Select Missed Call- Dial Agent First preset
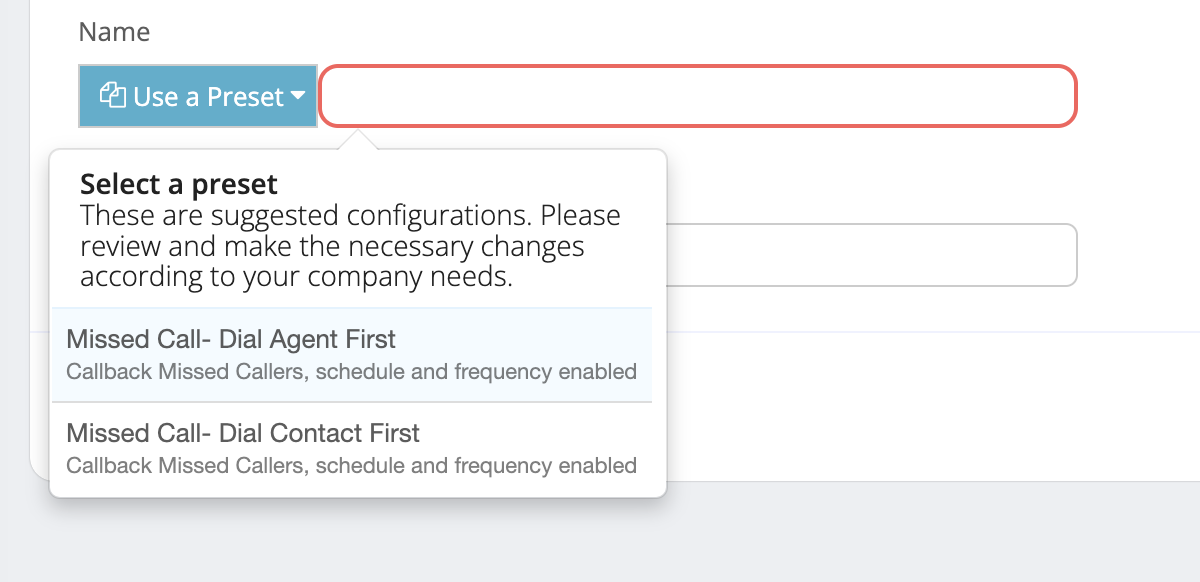 (351, 355)
